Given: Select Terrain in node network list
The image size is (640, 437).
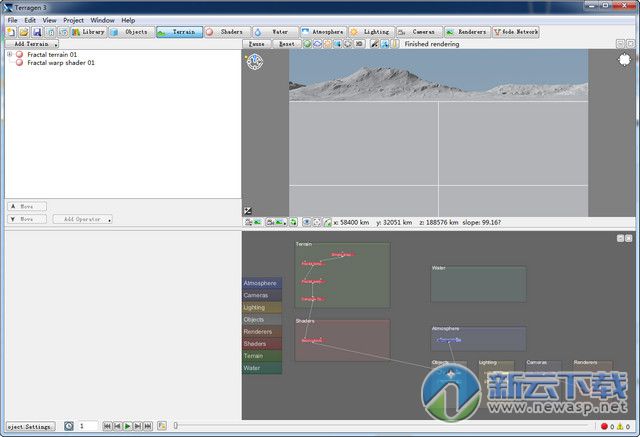Looking at the screenshot, I should (262, 356).
